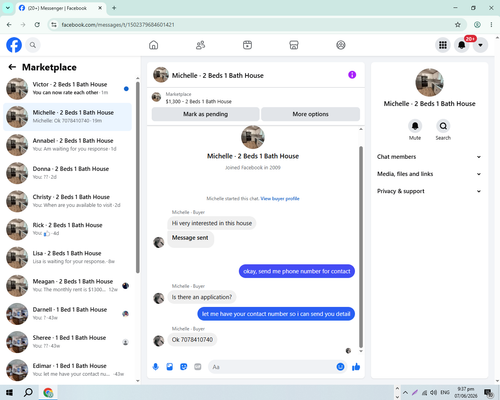Open Groups tab icon
The width and height of the screenshot is (500, 400).
pos(341,45)
